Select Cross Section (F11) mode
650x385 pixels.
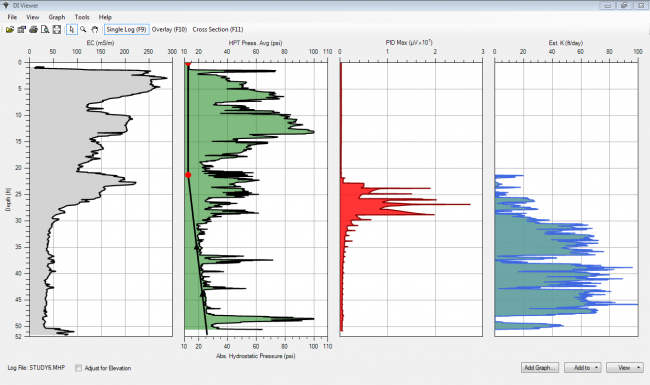pyautogui.click(x=218, y=29)
